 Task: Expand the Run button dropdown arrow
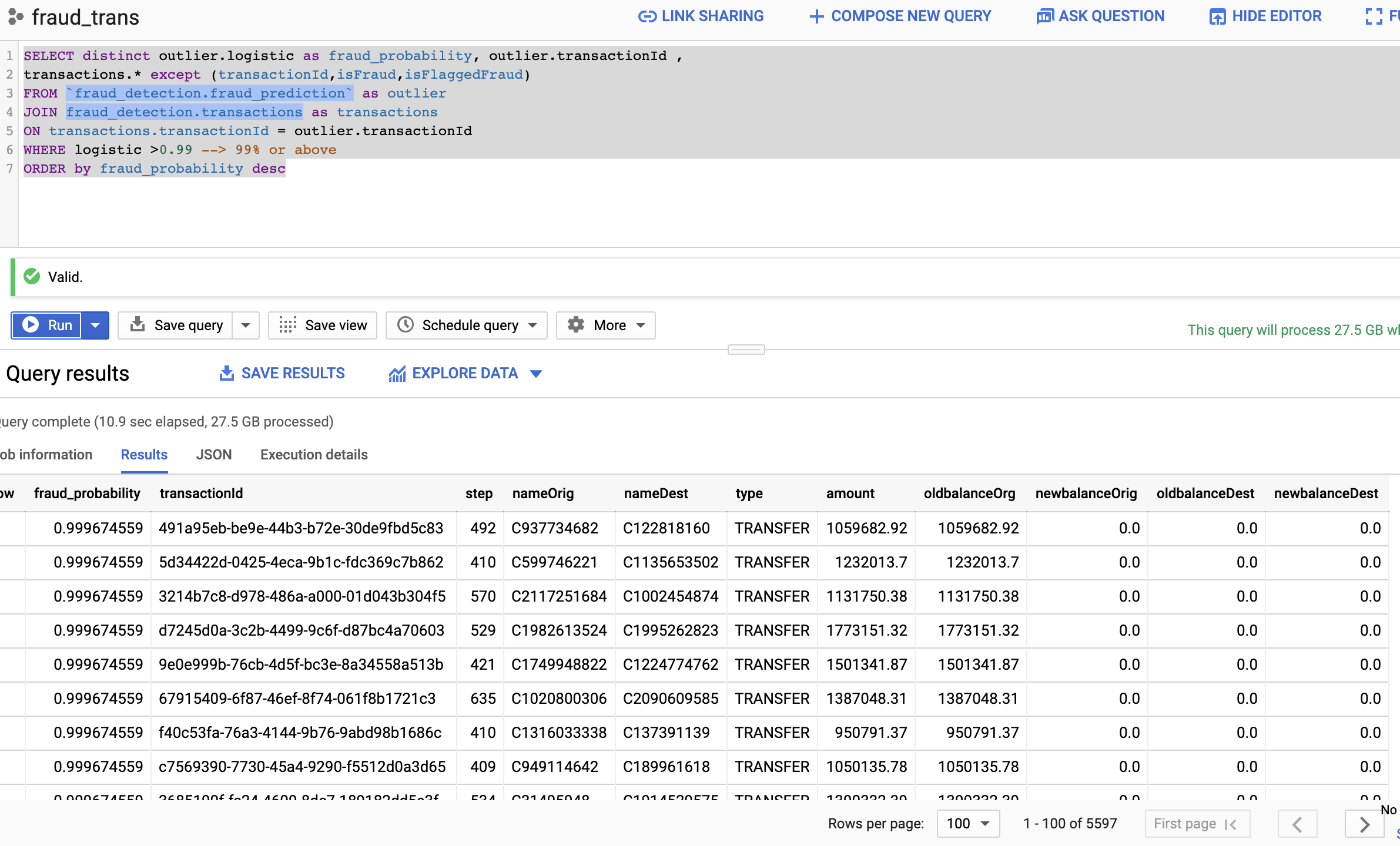click(x=96, y=325)
